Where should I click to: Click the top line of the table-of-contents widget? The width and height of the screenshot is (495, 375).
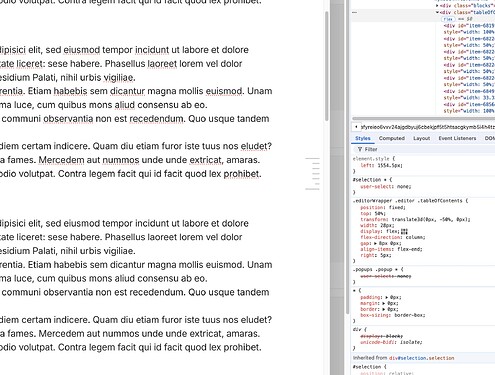(313, 159)
